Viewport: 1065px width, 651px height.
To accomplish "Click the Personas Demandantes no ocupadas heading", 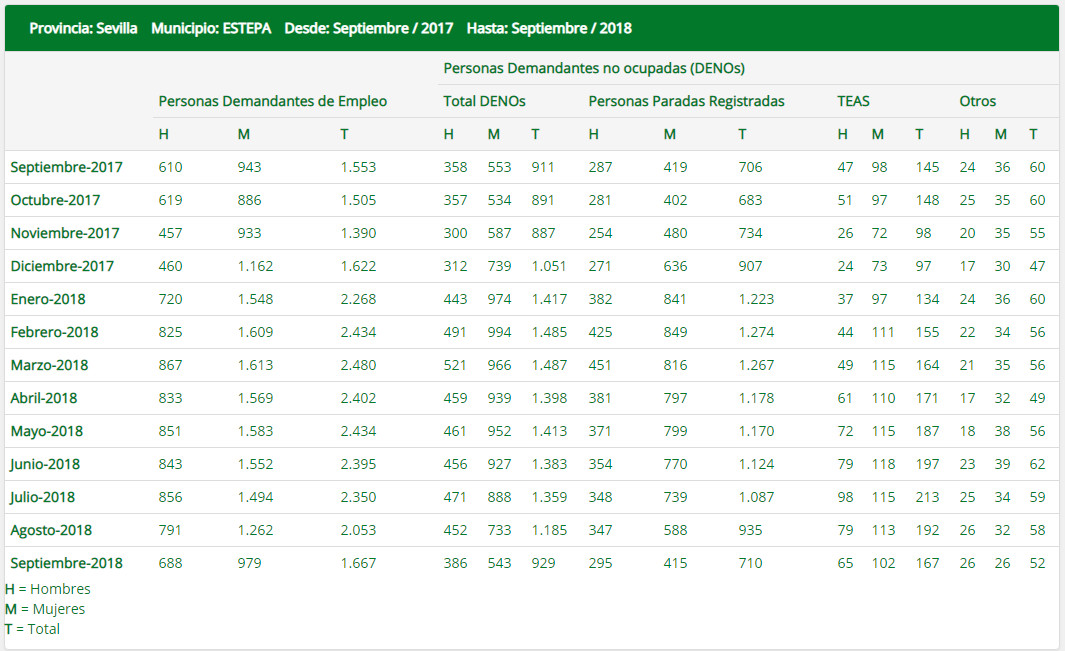I will pyautogui.click(x=594, y=68).
